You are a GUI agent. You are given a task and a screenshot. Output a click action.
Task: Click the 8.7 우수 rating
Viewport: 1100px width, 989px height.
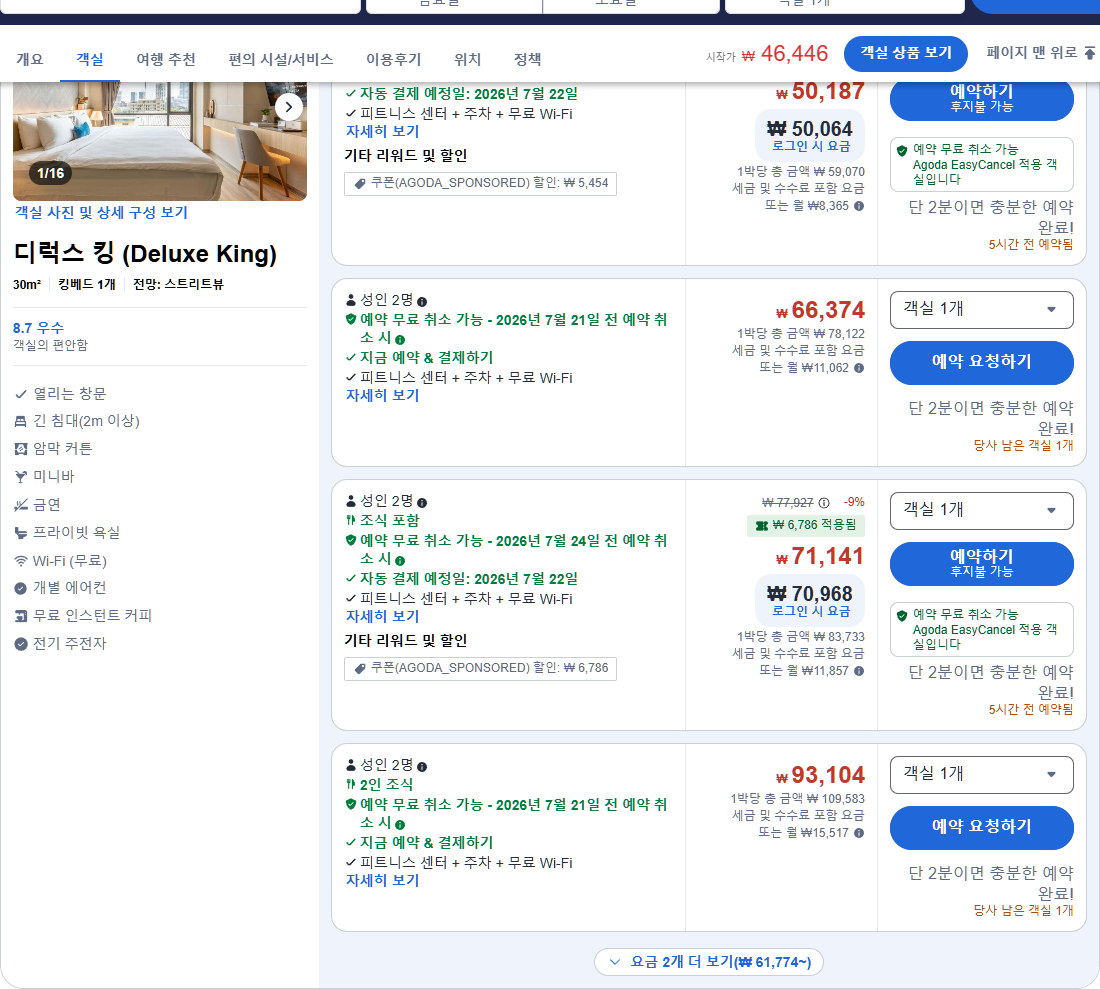pos(38,328)
